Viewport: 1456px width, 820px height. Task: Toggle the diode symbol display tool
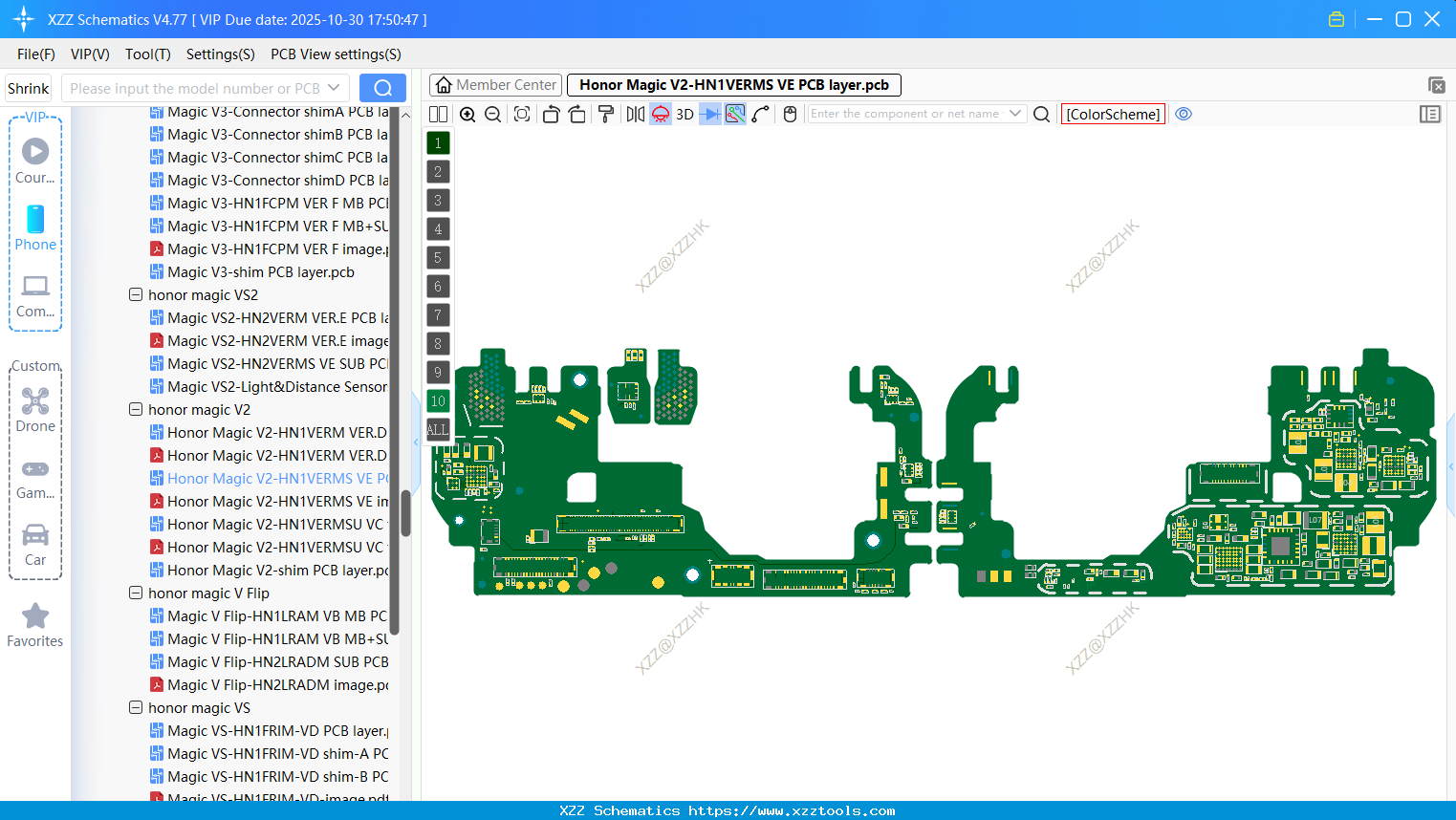pos(710,114)
